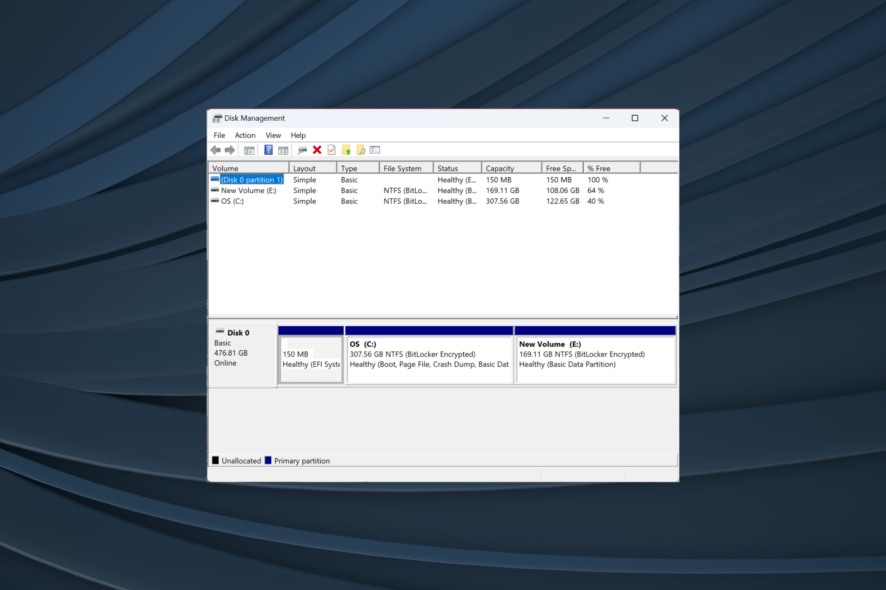Click Show/Hide Action Pane icon next to Help
Screen dimensions: 886x590
pos(283,150)
